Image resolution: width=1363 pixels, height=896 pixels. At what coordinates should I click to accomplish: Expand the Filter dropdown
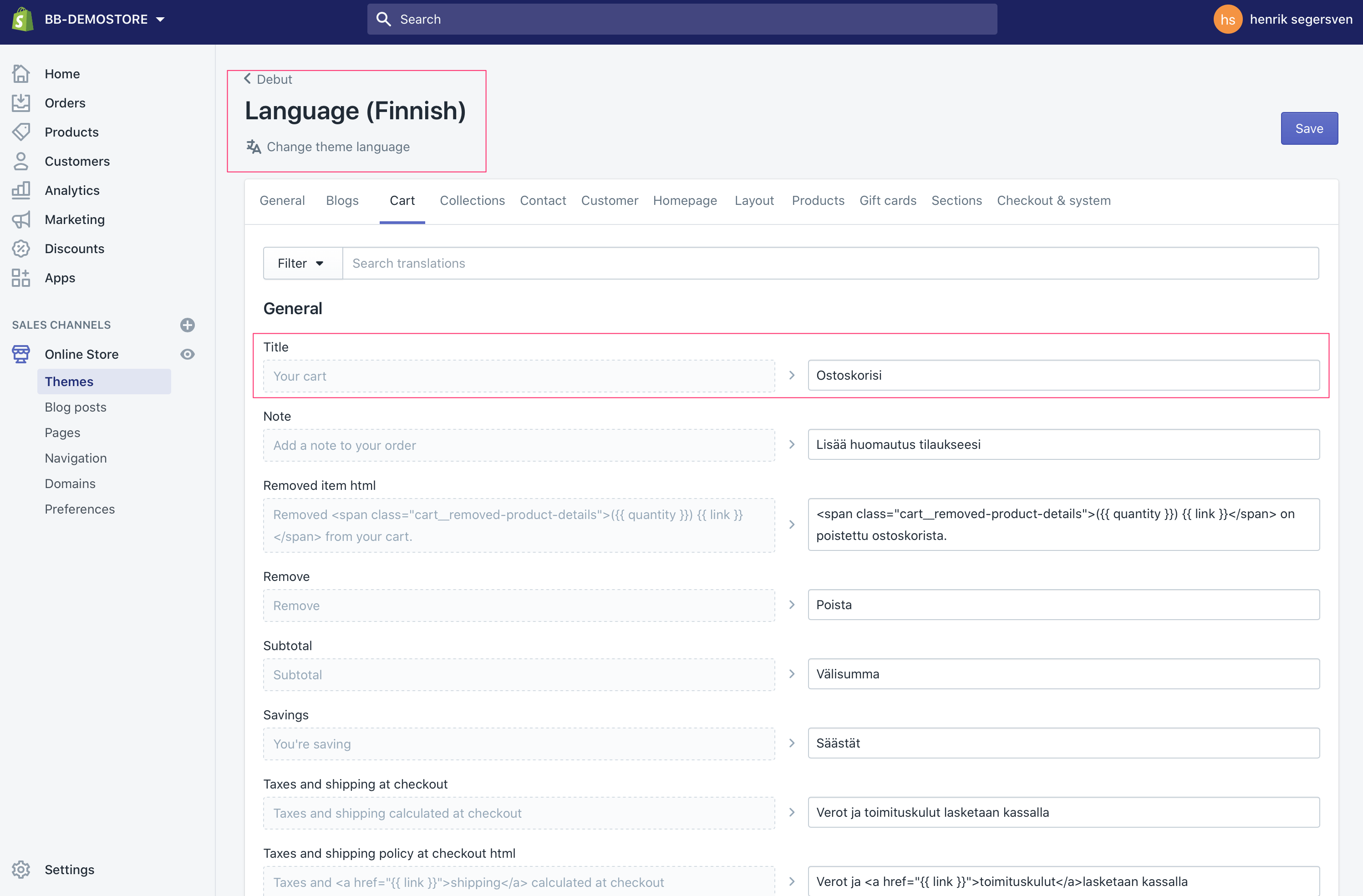tap(302, 264)
